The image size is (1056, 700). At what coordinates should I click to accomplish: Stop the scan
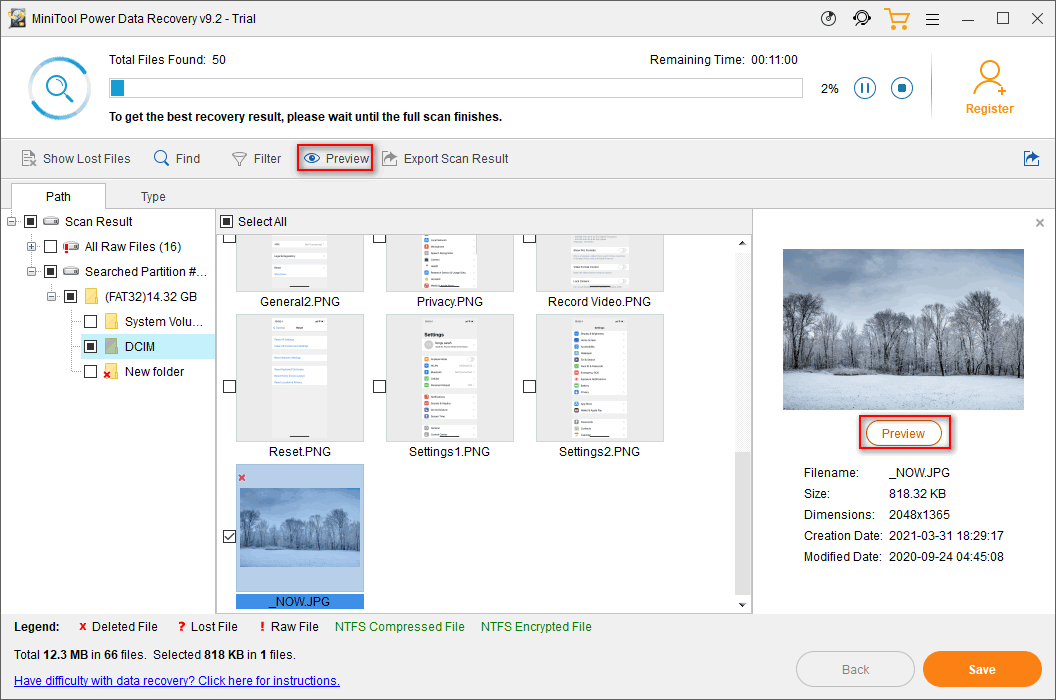[x=902, y=88]
